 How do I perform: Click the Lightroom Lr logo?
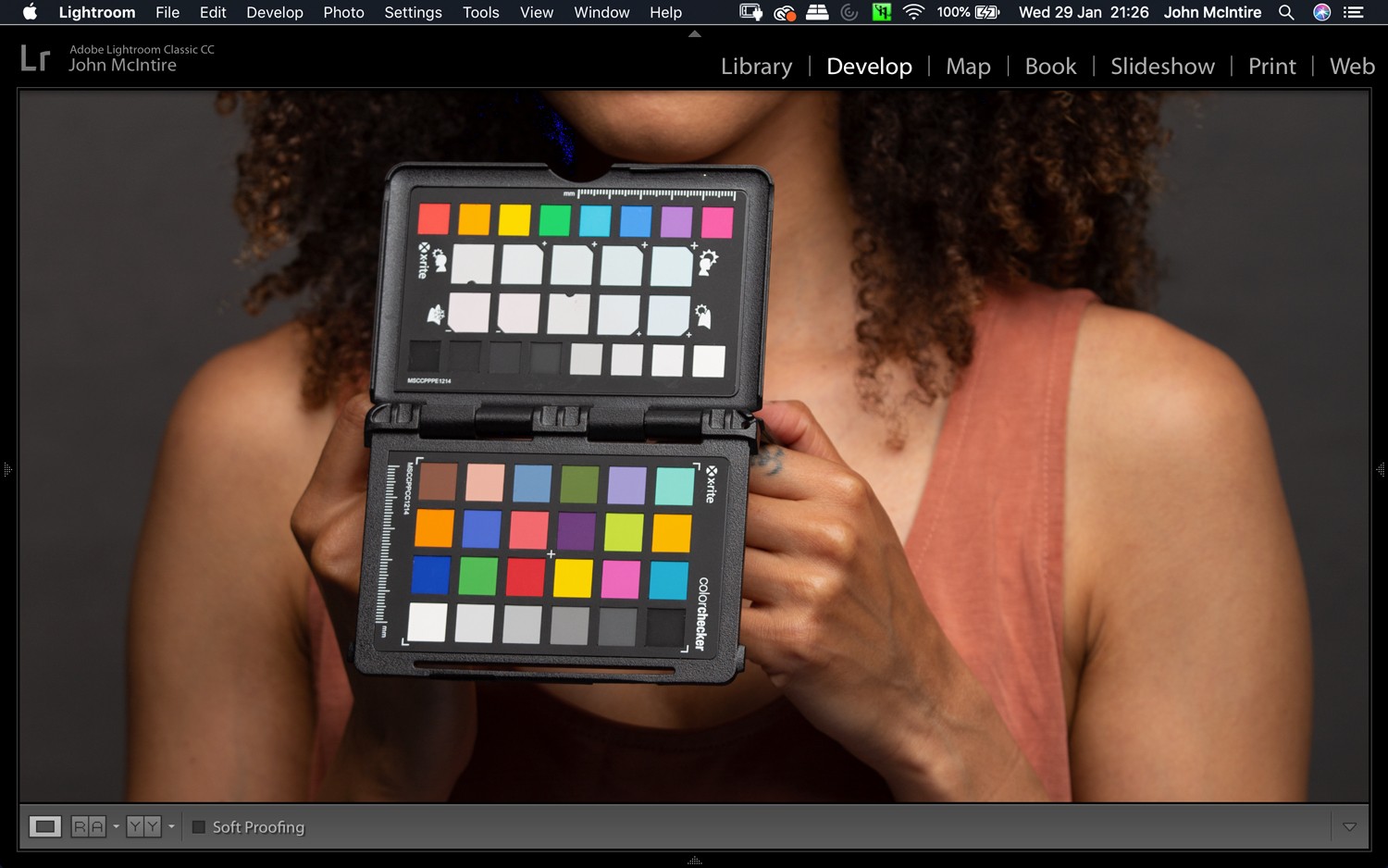click(x=35, y=57)
